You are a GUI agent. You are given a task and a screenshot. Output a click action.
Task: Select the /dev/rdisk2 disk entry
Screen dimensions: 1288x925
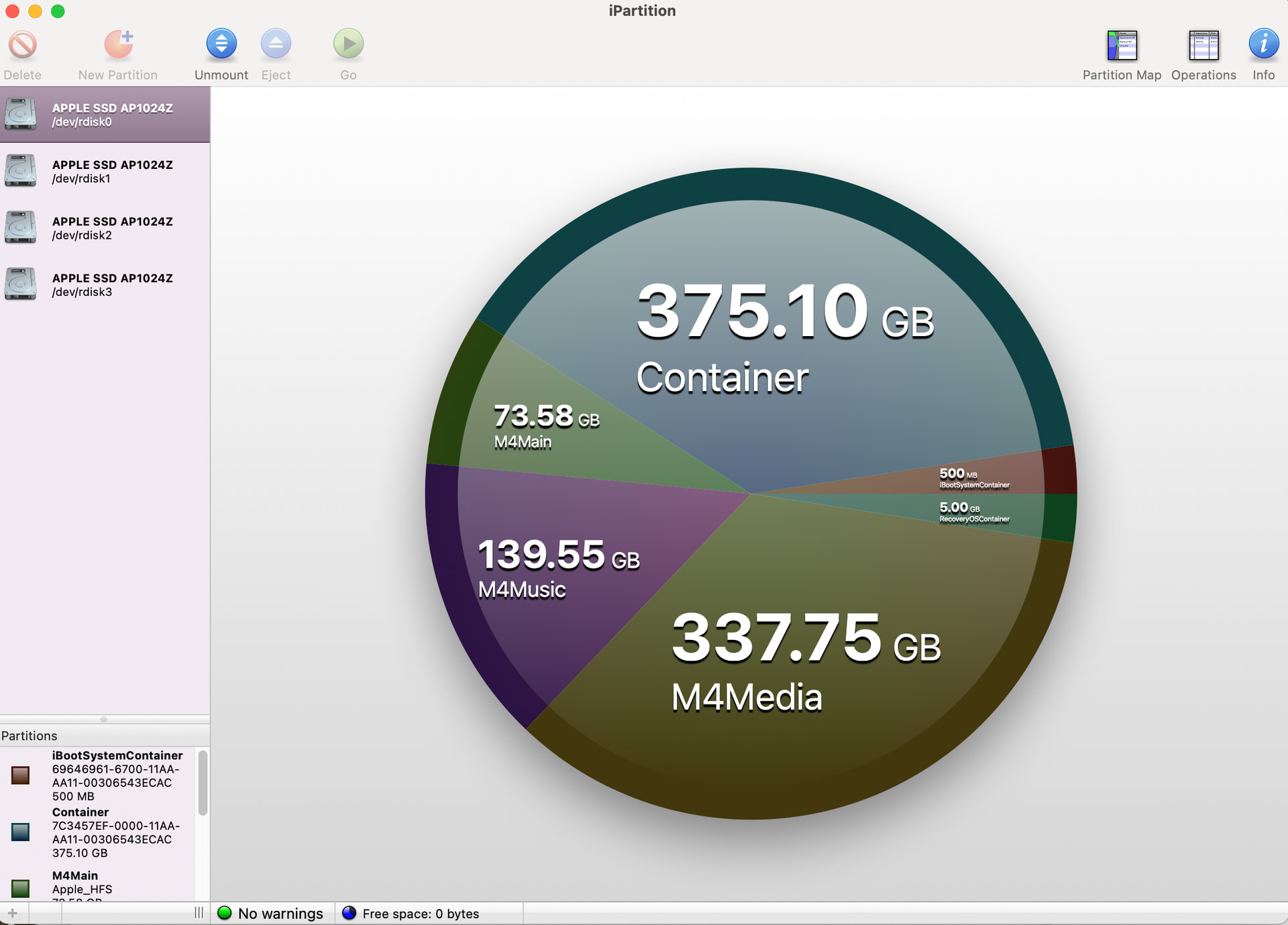[105, 228]
